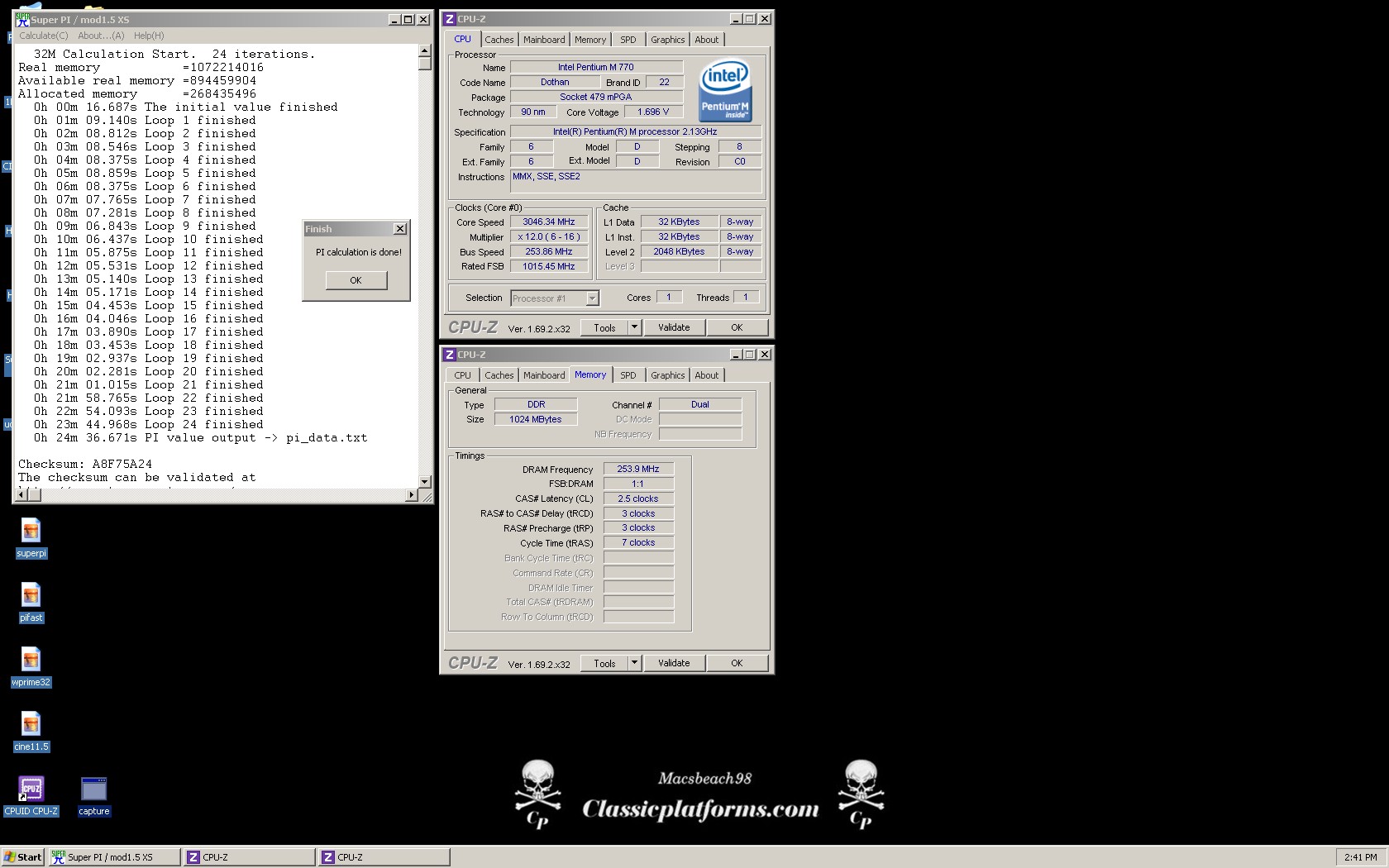Close the Finish dialog
Viewport: 1389px width, 868px height.
400,229
